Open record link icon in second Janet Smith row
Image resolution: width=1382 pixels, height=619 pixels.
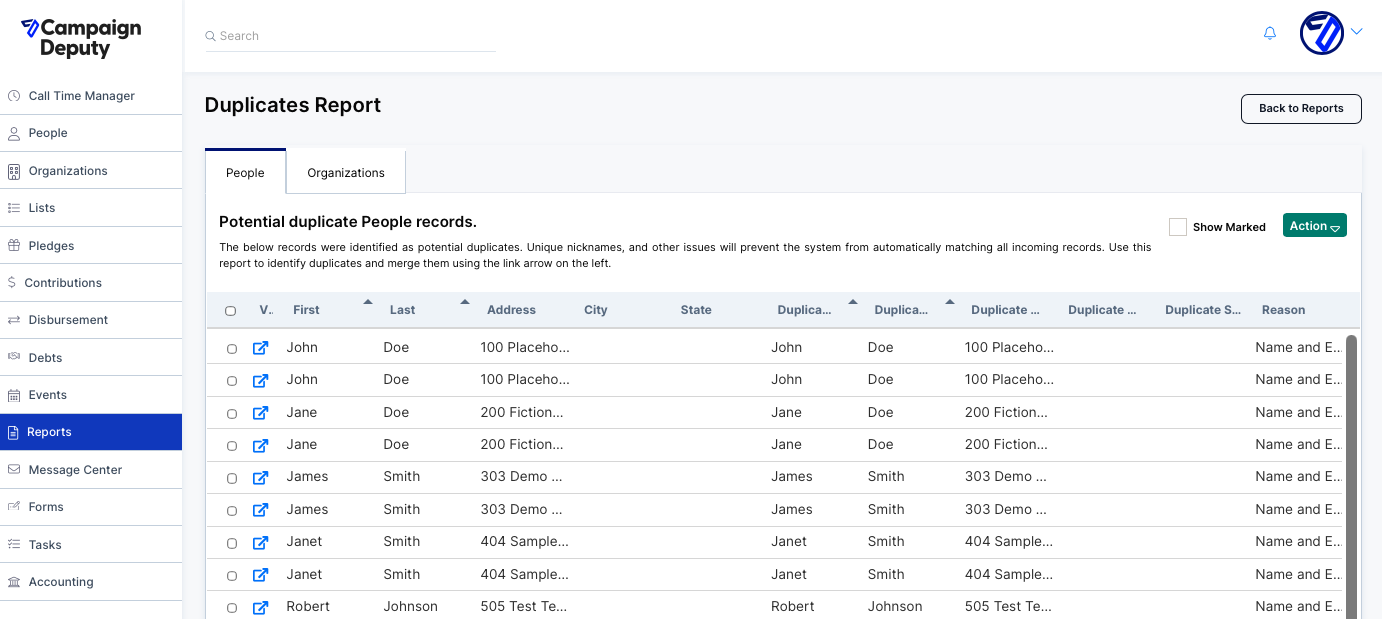[x=260, y=575]
